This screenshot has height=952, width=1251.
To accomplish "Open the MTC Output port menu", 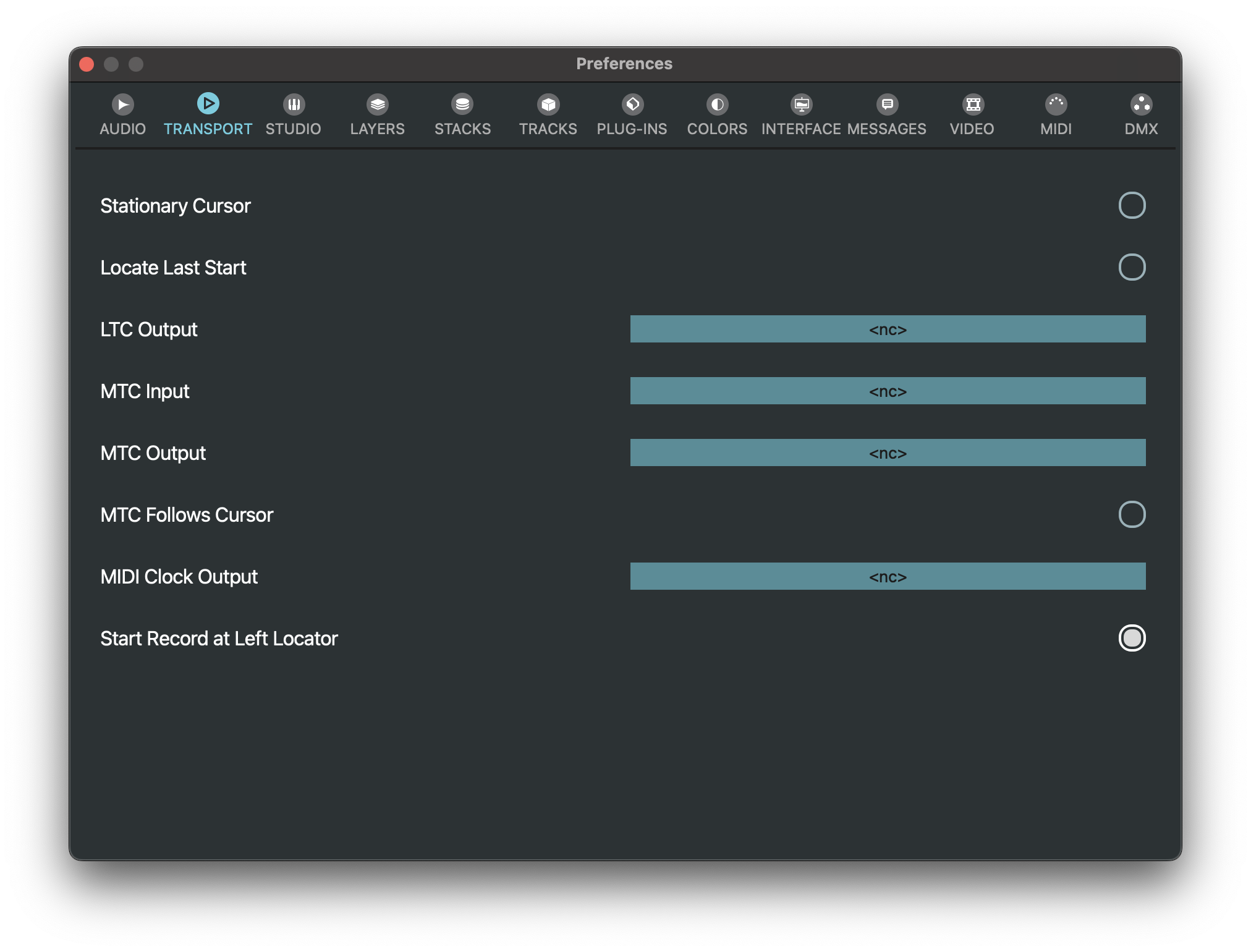I will (888, 453).
